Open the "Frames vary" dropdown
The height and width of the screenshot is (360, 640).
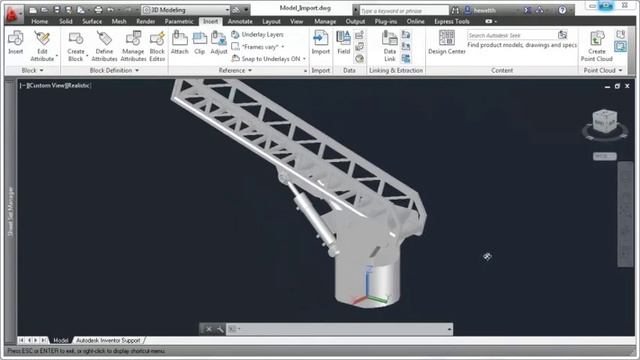[258, 47]
